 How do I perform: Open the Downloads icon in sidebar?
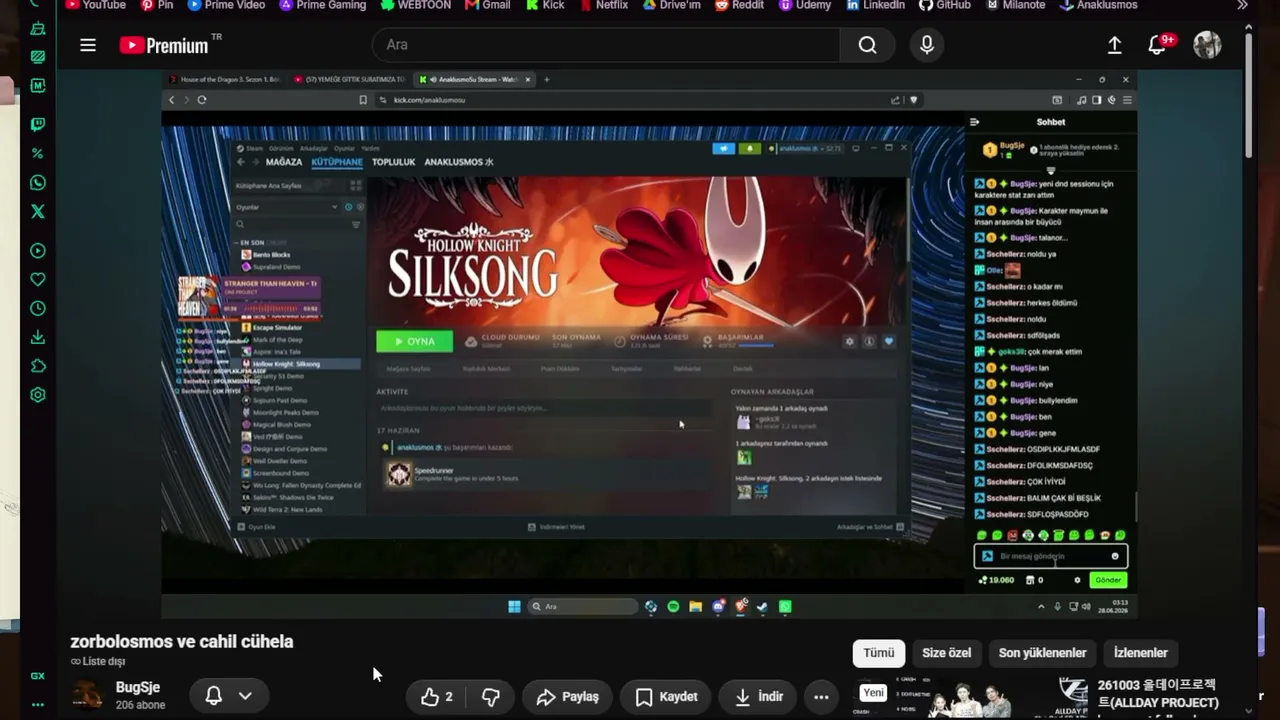(x=38, y=337)
